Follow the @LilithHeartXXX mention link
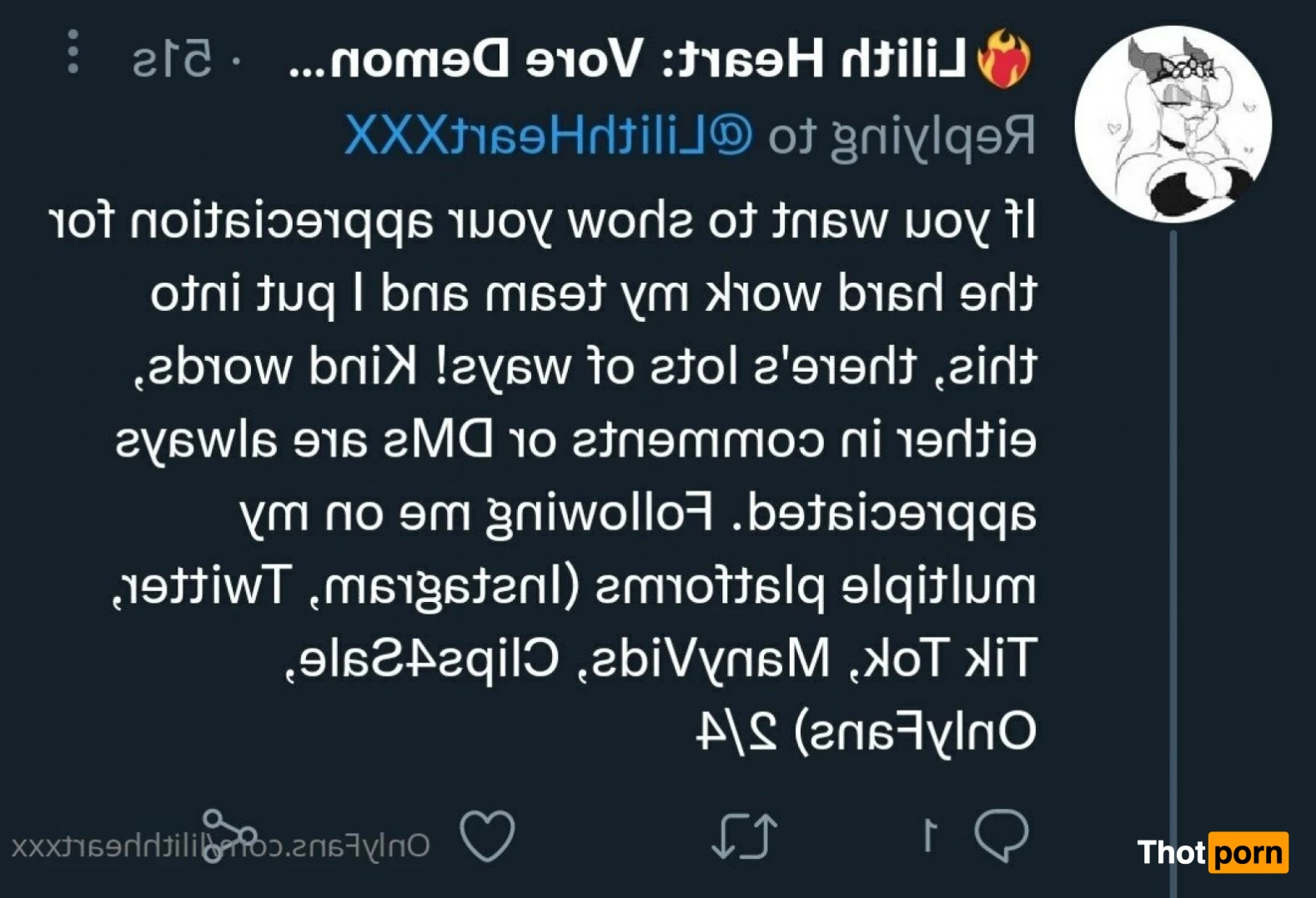This screenshot has width=1316, height=898. [549, 135]
